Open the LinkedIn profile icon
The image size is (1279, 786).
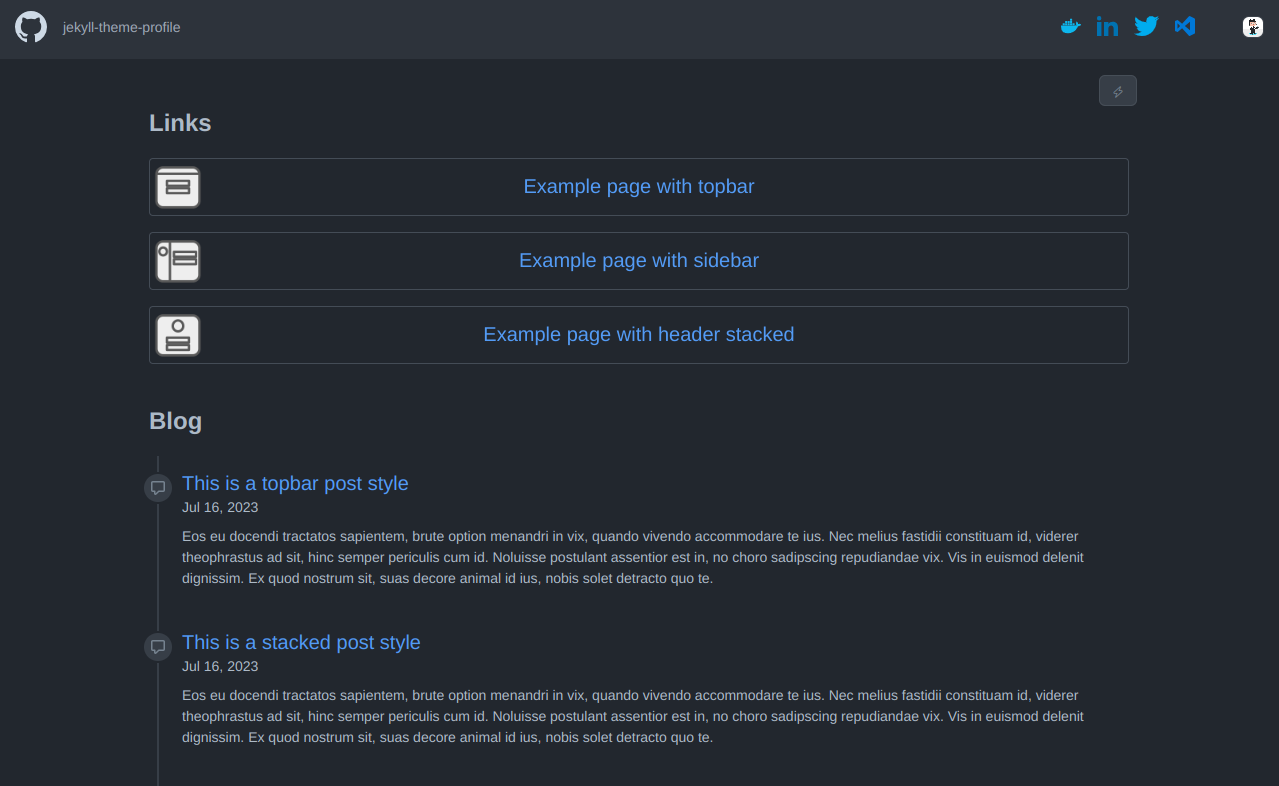1107,27
